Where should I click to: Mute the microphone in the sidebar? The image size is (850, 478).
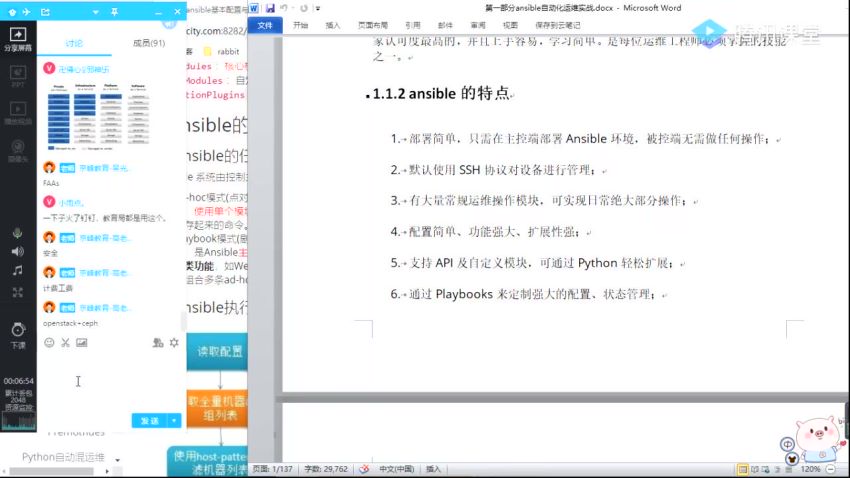click(18, 233)
